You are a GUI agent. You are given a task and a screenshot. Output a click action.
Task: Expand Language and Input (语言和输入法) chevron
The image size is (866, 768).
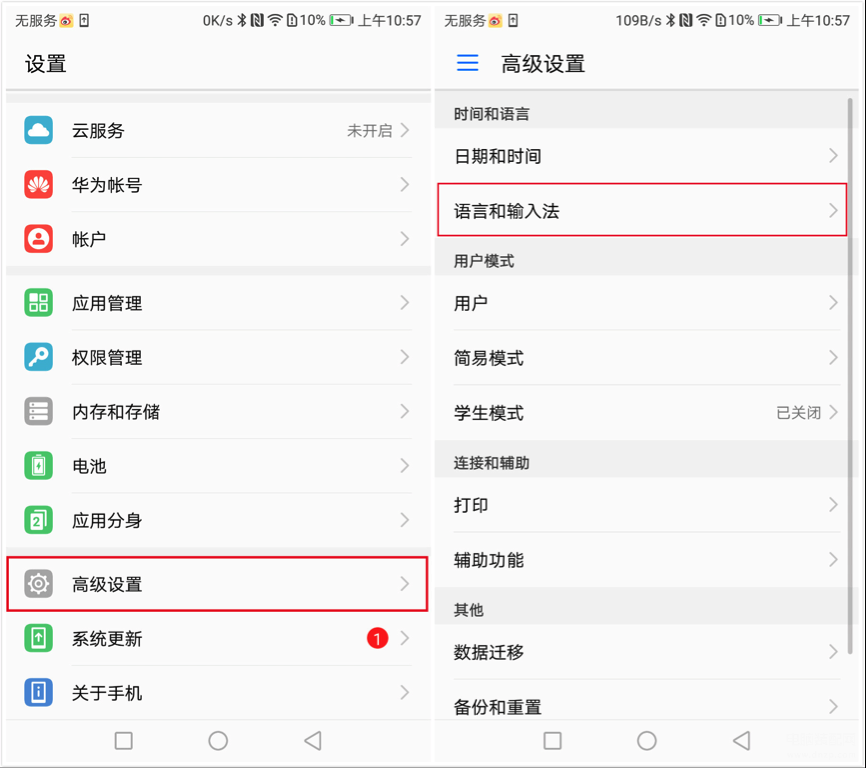click(x=833, y=210)
